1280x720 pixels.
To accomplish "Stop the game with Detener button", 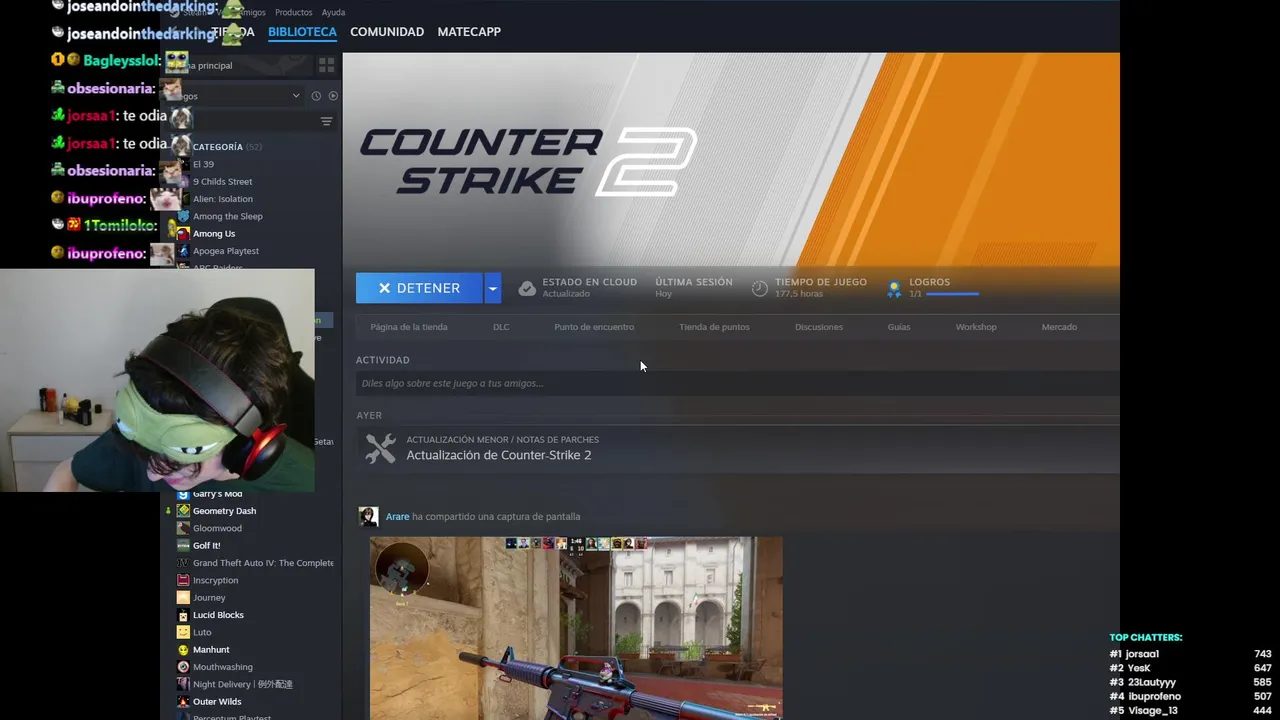I will [x=419, y=288].
